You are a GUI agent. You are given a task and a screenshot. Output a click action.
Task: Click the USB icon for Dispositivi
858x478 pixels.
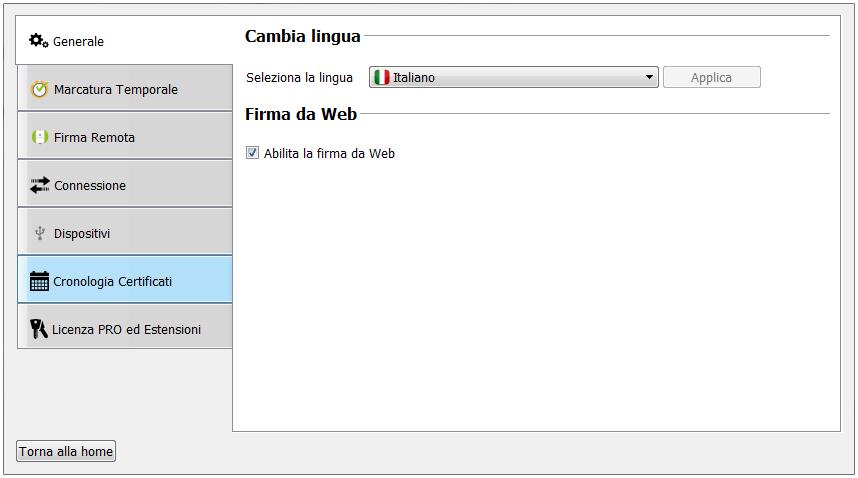(40, 233)
